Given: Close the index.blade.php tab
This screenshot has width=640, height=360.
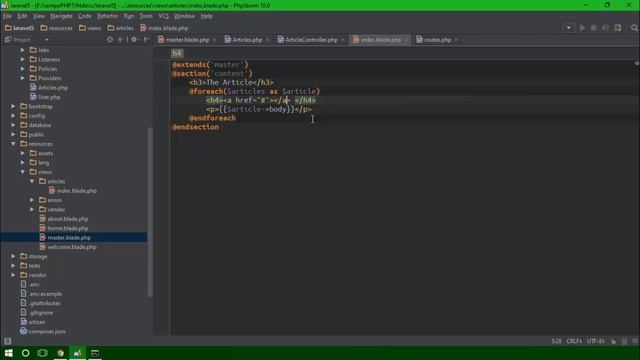Looking at the screenshot, I should pyautogui.click(x=406, y=40).
